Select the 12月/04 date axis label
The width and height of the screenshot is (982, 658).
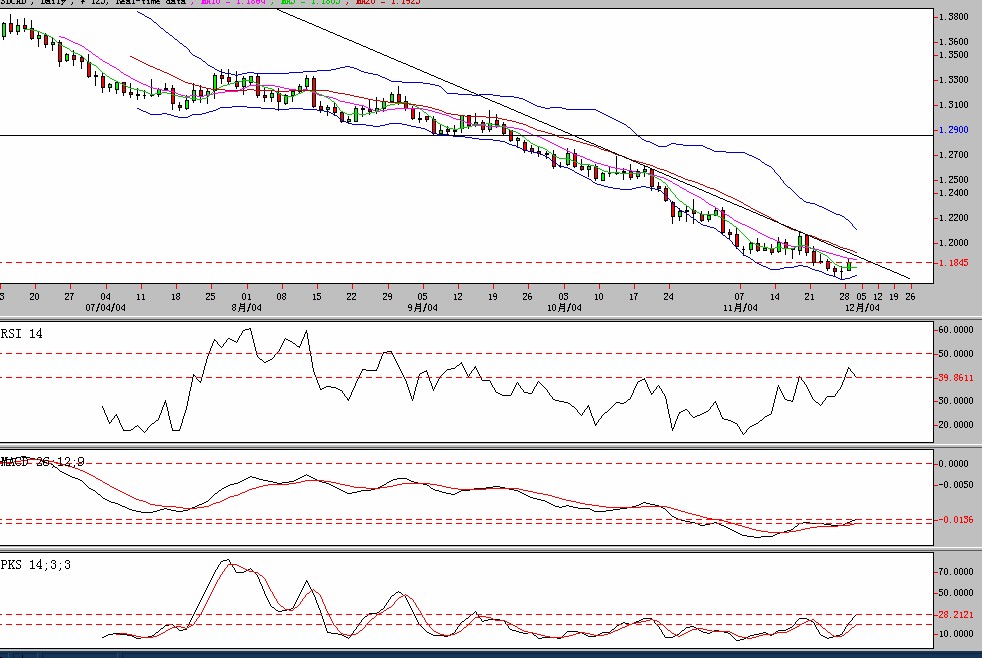pyautogui.click(x=862, y=308)
